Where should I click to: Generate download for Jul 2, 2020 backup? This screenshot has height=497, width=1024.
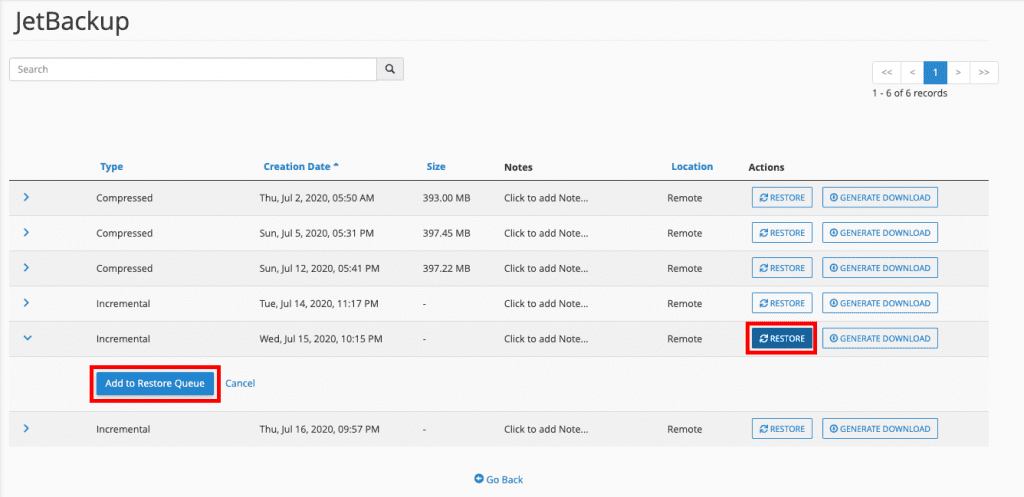(x=880, y=198)
